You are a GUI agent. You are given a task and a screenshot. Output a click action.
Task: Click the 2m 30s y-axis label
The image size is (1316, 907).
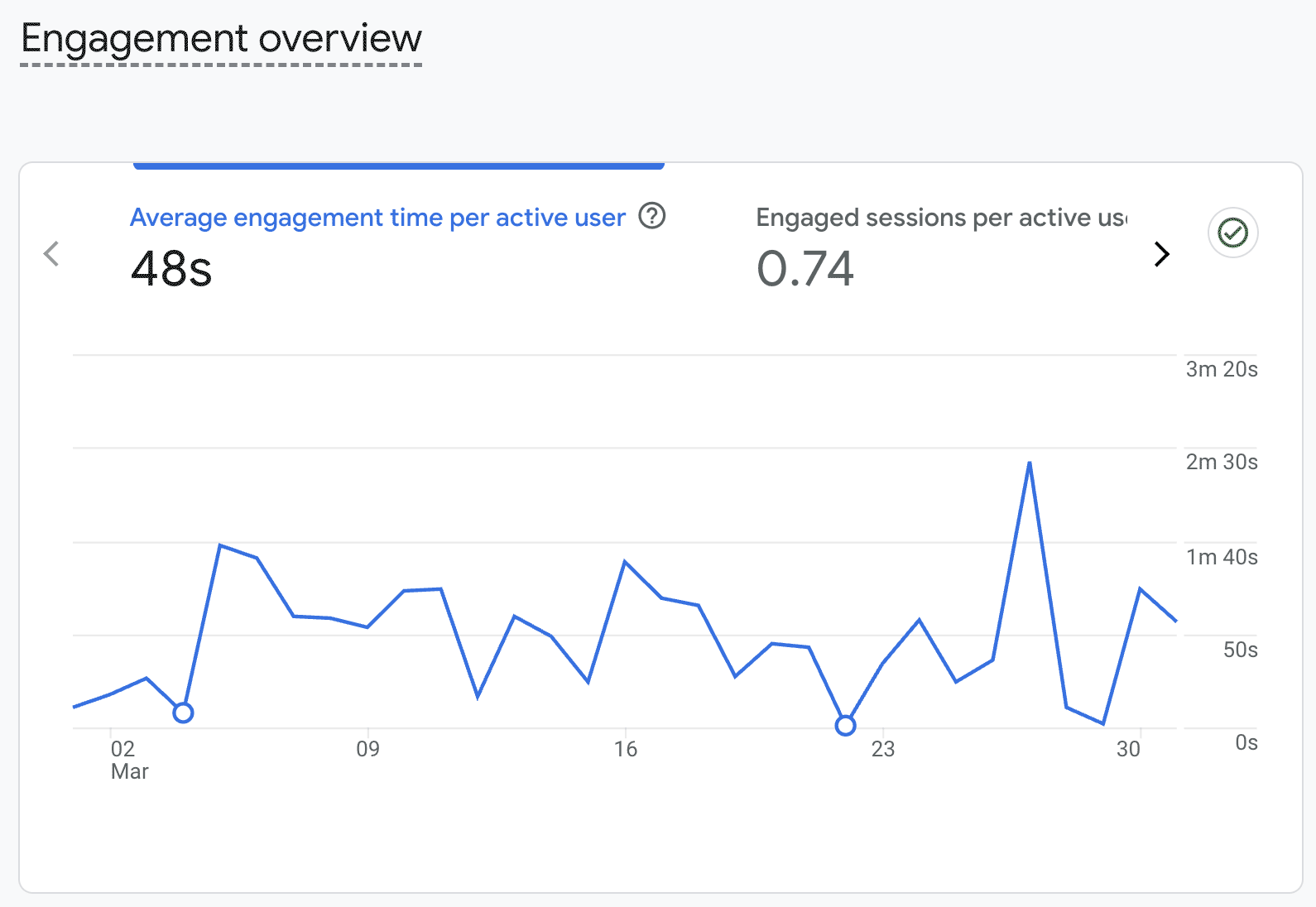click(x=1221, y=462)
